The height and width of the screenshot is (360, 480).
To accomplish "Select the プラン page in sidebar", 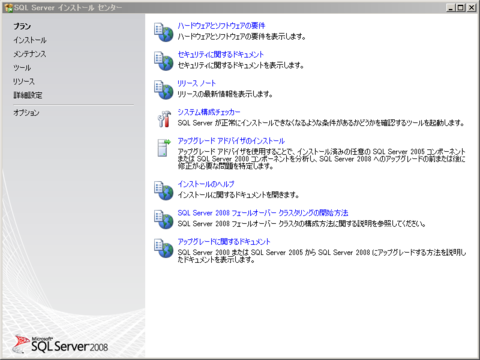I will 22,26.
